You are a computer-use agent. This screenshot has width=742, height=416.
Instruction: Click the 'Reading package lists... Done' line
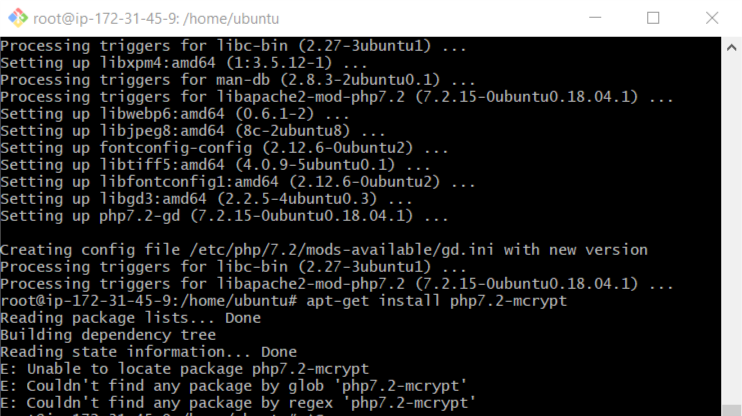pos(130,318)
